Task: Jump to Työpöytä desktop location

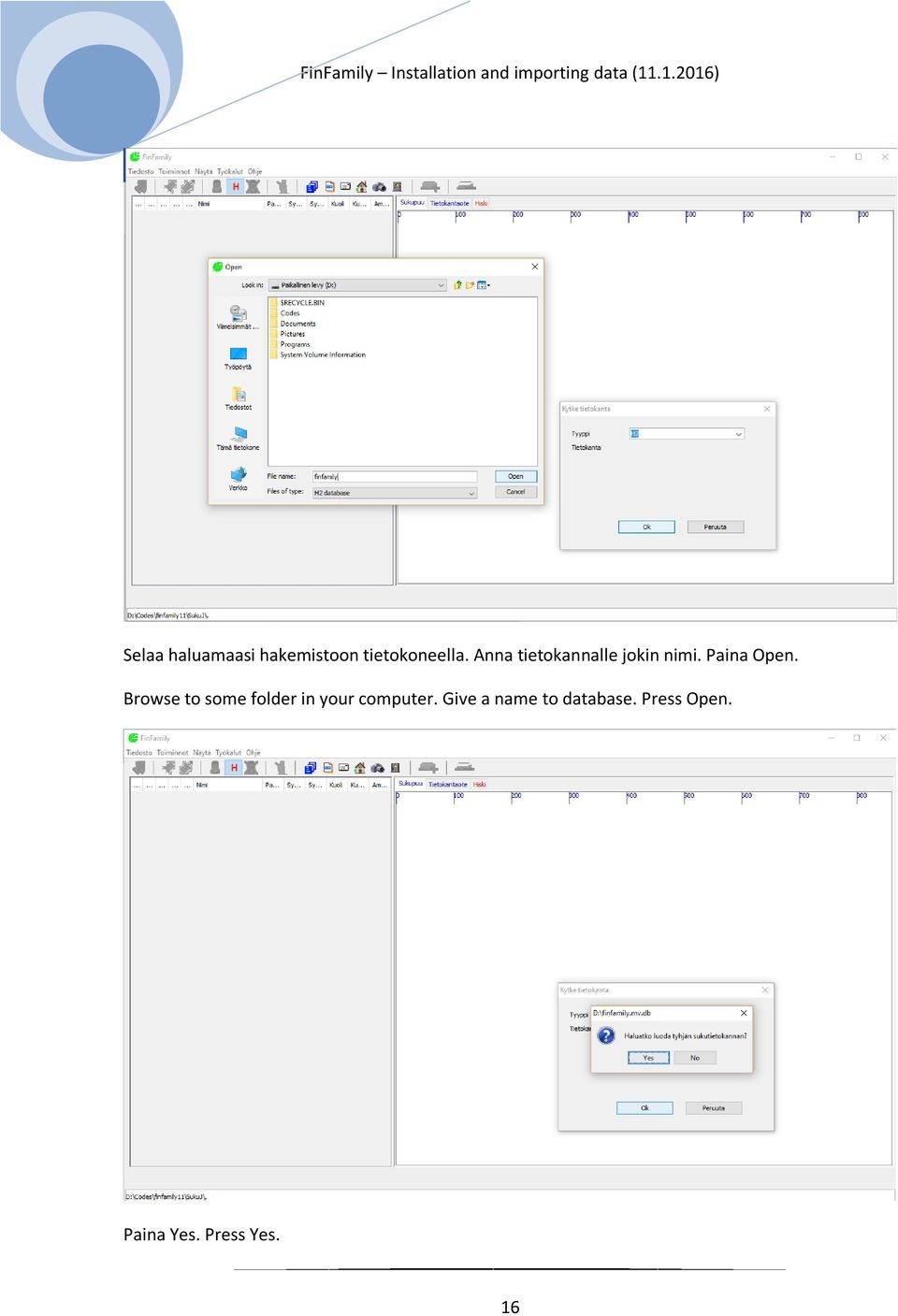Action: [x=239, y=358]
